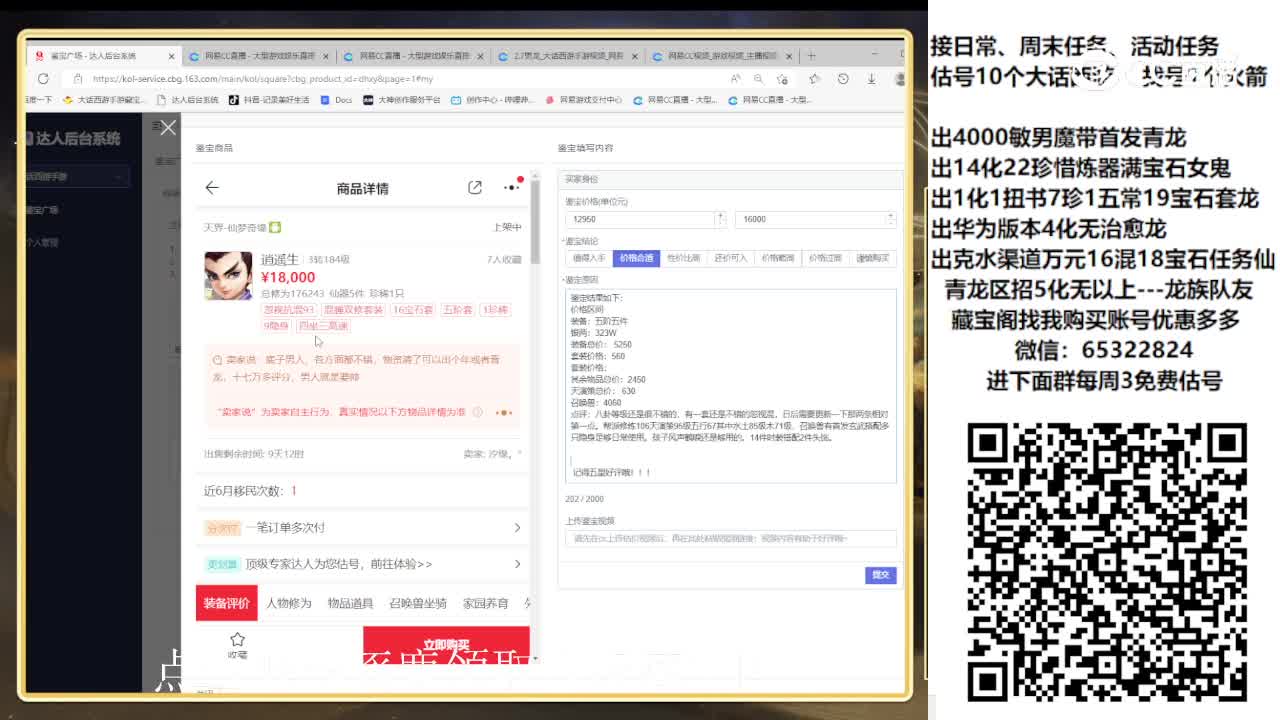Open the 网易游戏交付中心 bookmark
The height and width of the screenshot is (720, 1280).
pyautogui.click(x=585, y=100)
